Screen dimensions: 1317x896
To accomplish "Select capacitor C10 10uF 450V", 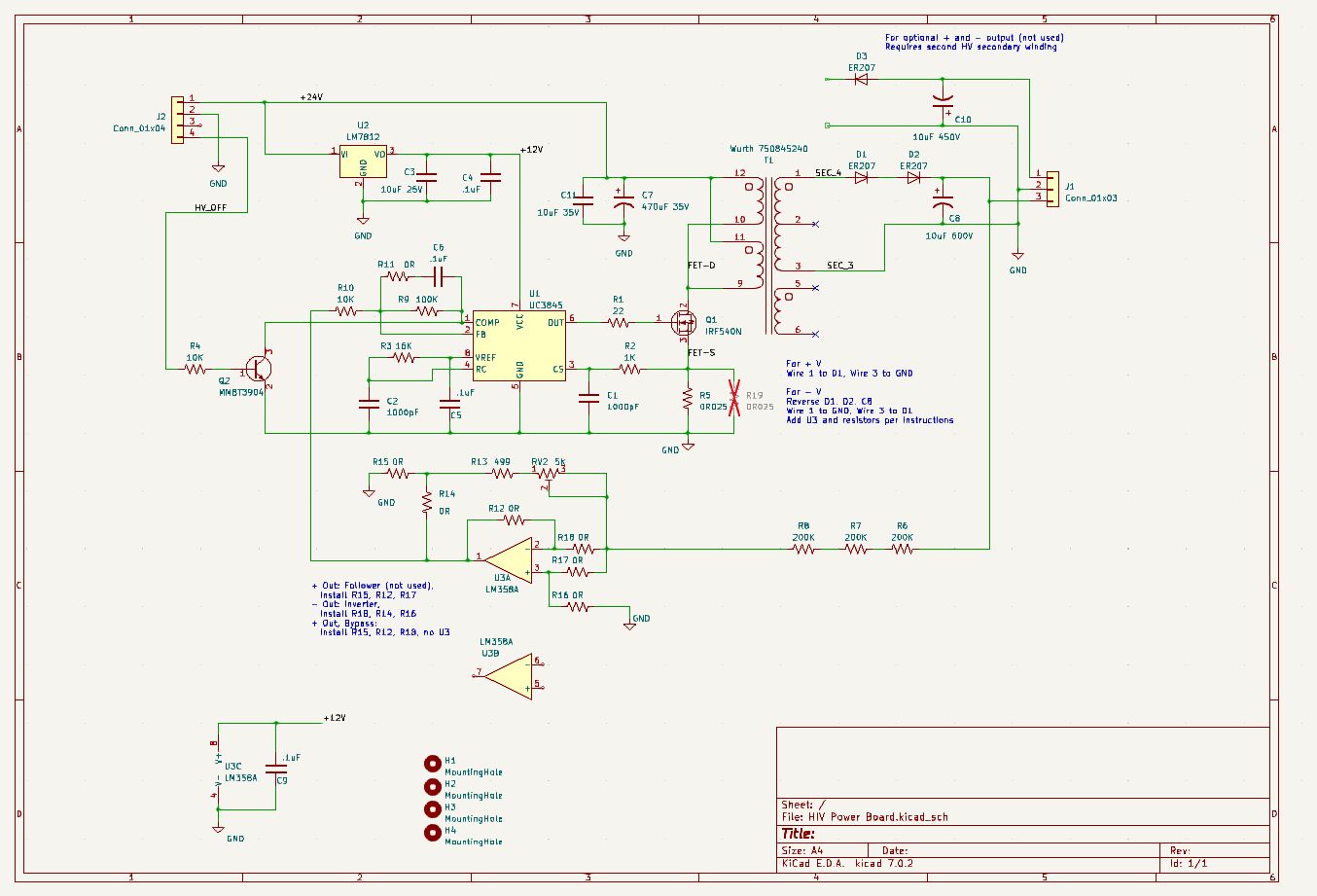I will [x=942, y=100].
